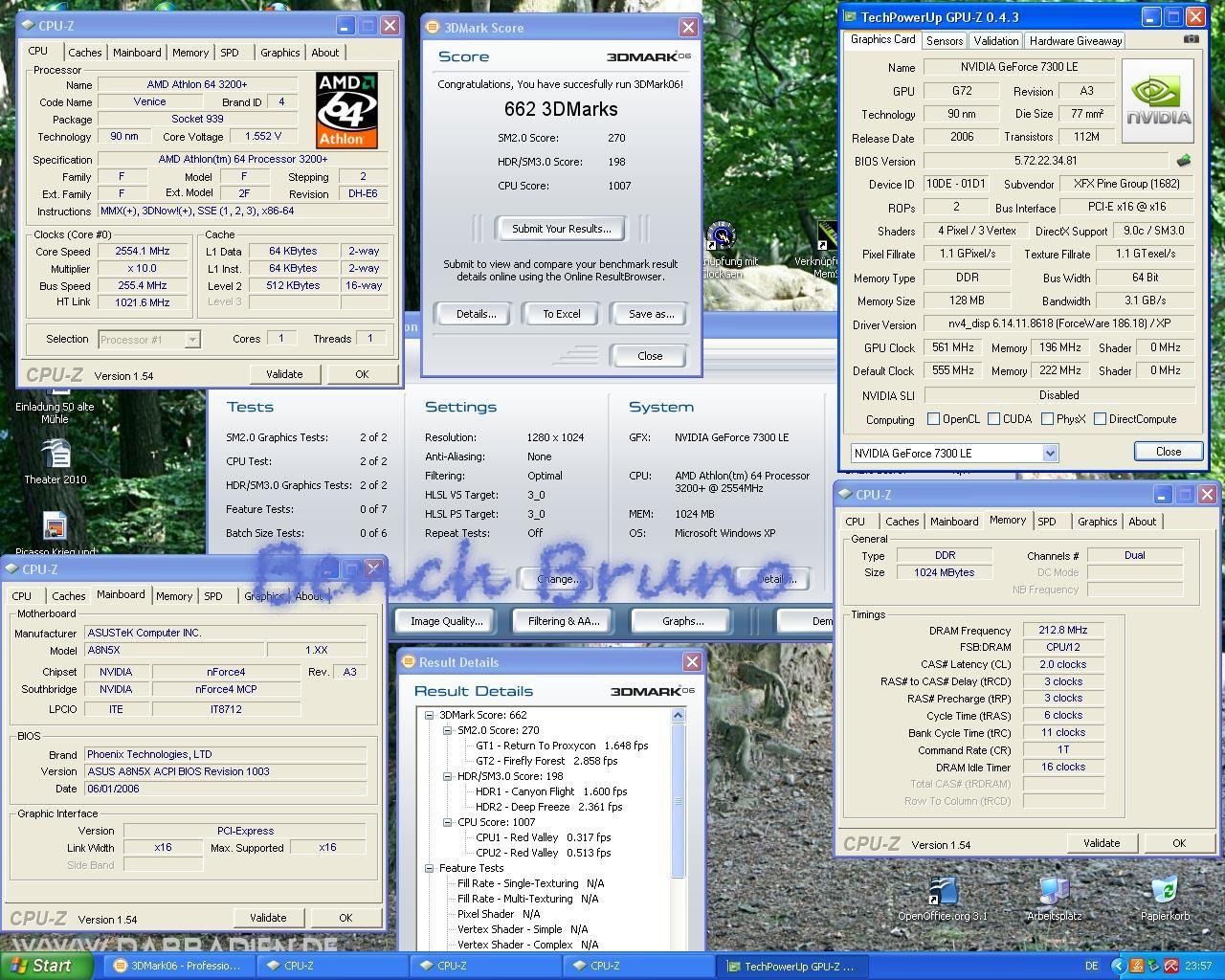Collapse the 3DMark Score: 662 tree node

(429, 715)
